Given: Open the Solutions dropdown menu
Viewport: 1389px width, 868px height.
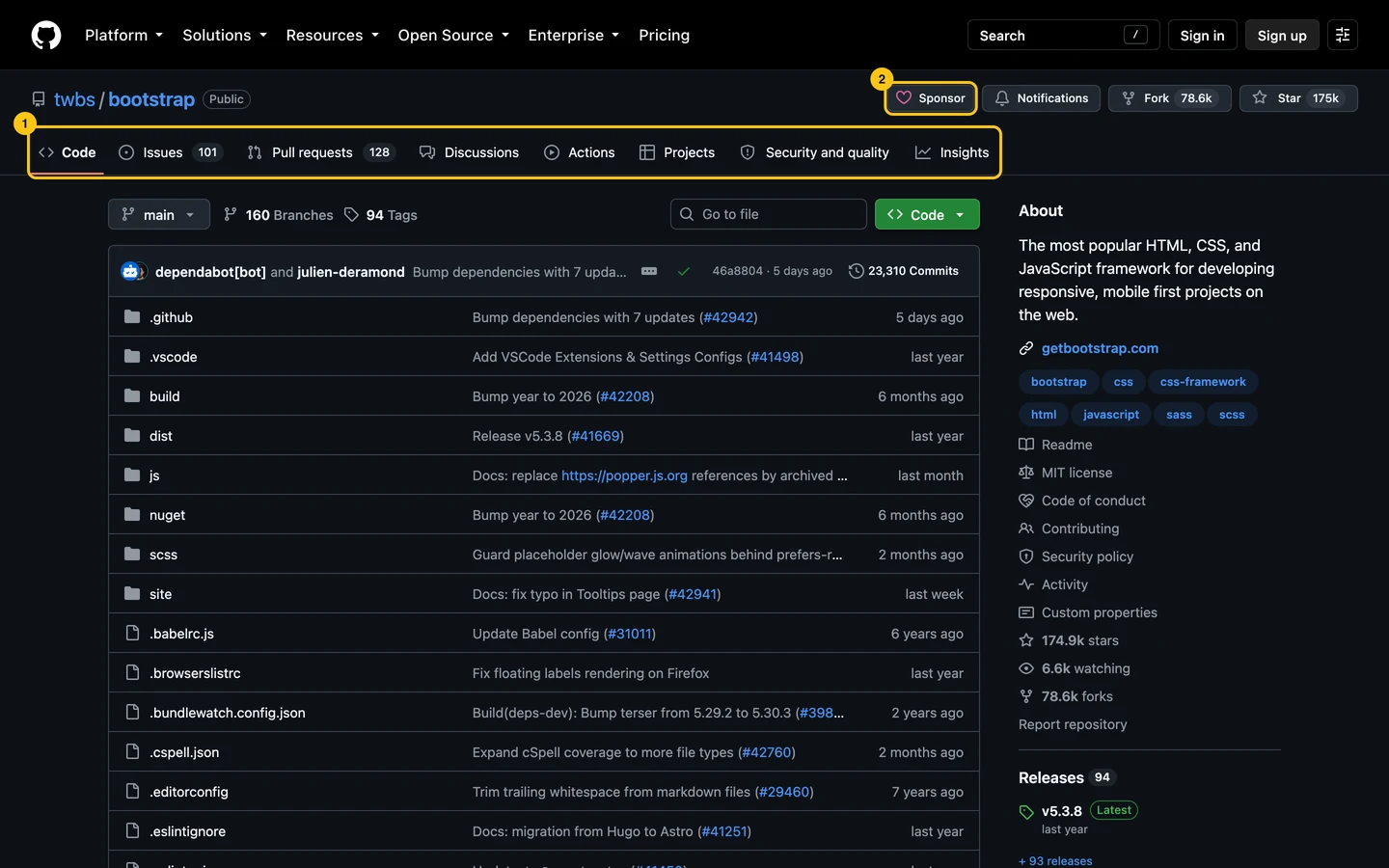Looking at the screenshot, I should (225, 35).
